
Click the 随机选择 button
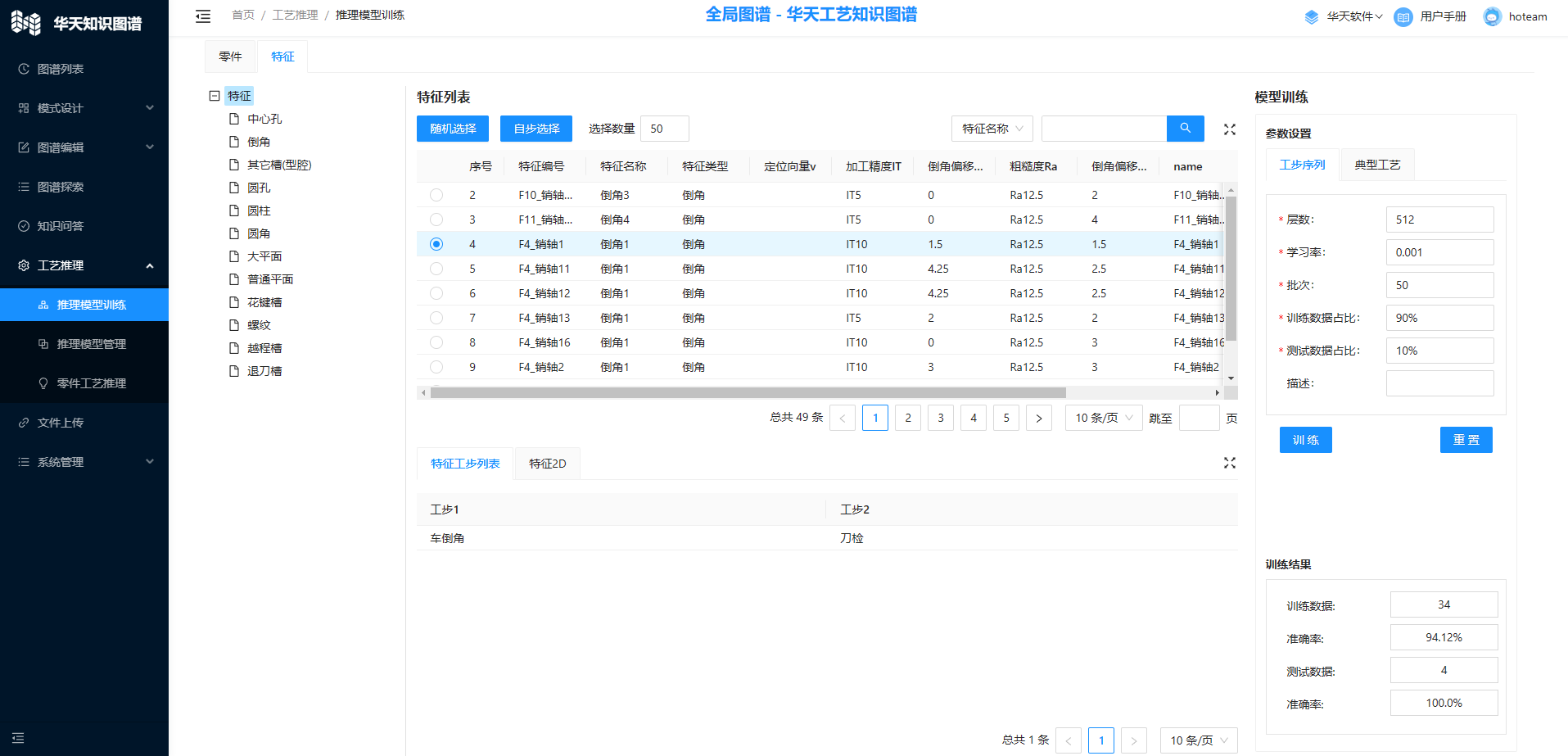coord(453,129)
